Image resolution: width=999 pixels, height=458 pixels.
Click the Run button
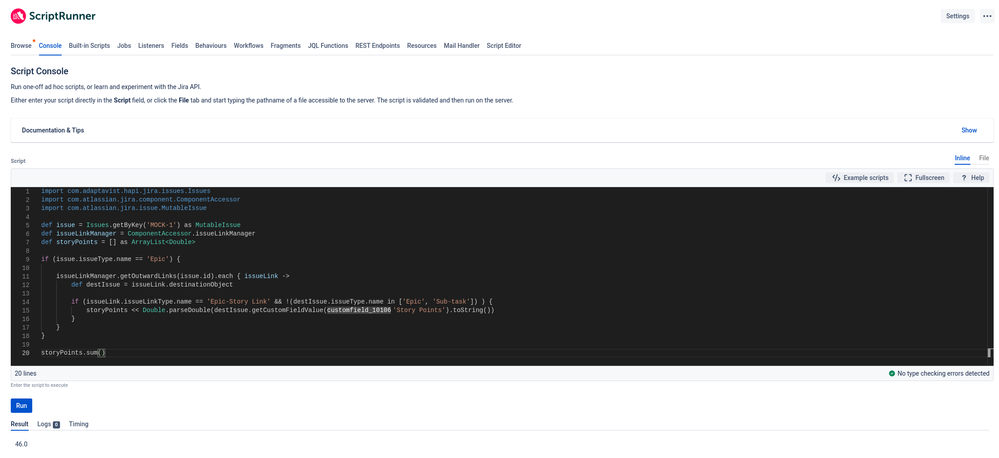pyautogui.click(x=22, y=406)
